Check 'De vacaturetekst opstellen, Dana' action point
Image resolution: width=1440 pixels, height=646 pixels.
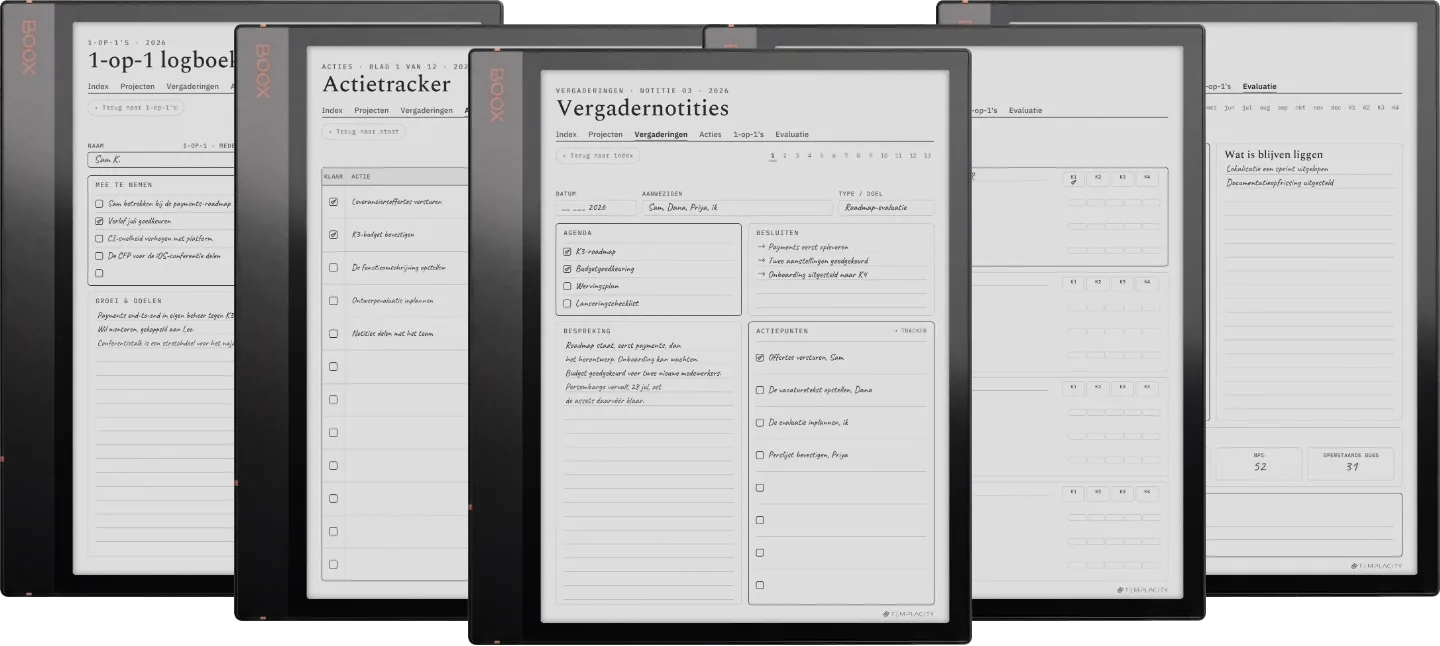click(760, 390)
